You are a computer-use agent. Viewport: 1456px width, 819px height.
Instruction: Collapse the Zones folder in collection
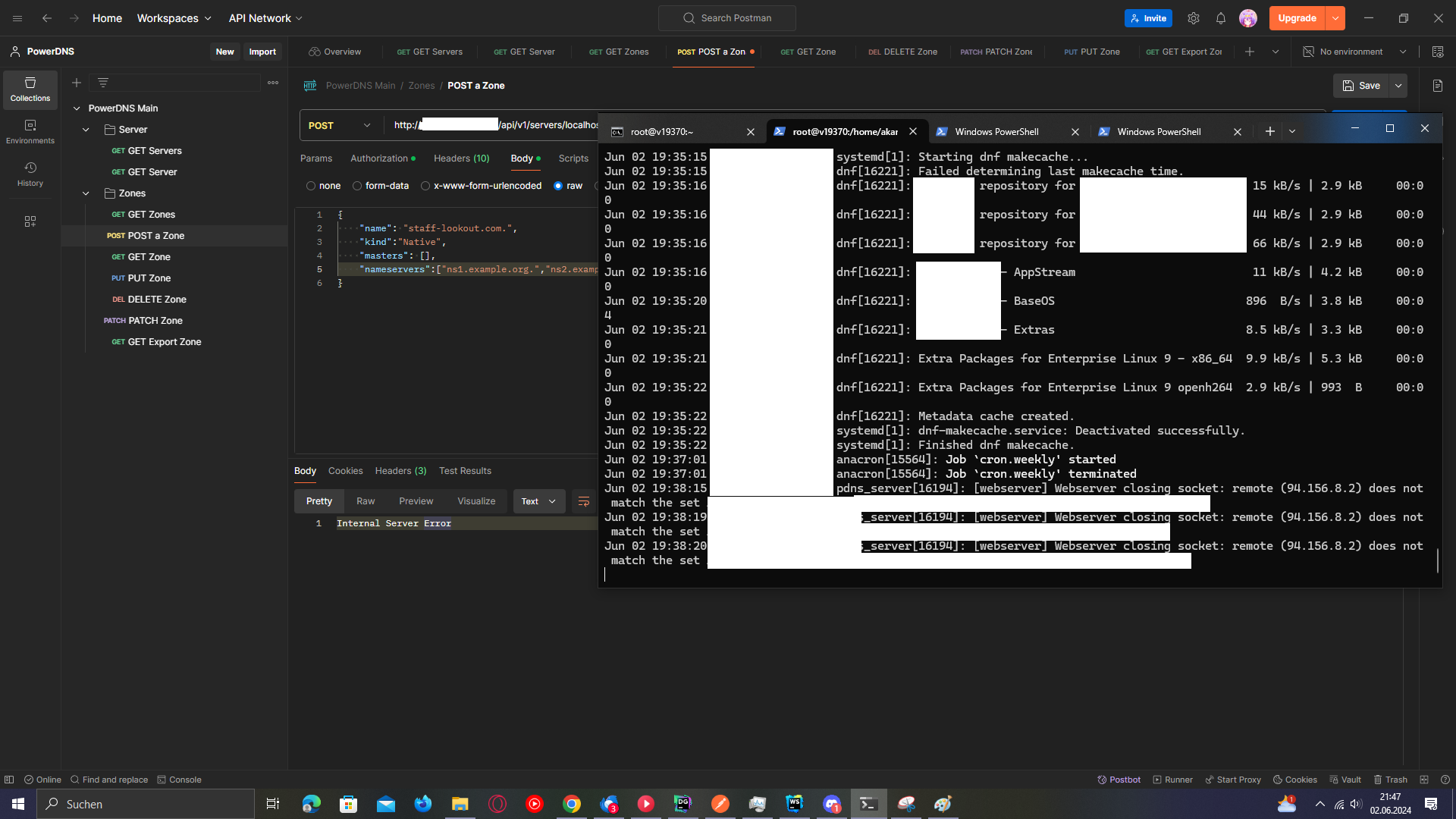(x=86, y=193)
